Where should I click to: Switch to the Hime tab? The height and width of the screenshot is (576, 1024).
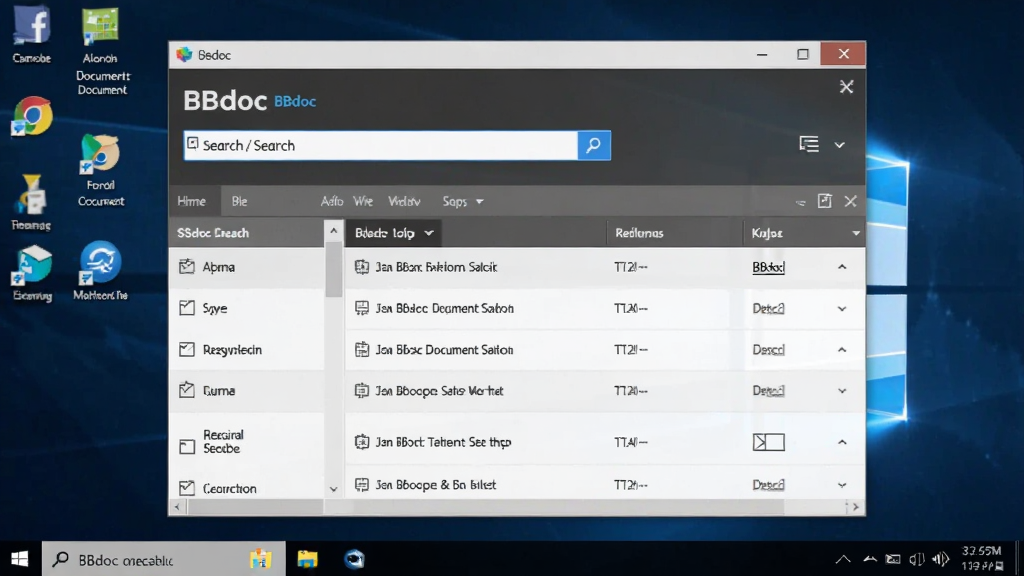click(191, 201)
